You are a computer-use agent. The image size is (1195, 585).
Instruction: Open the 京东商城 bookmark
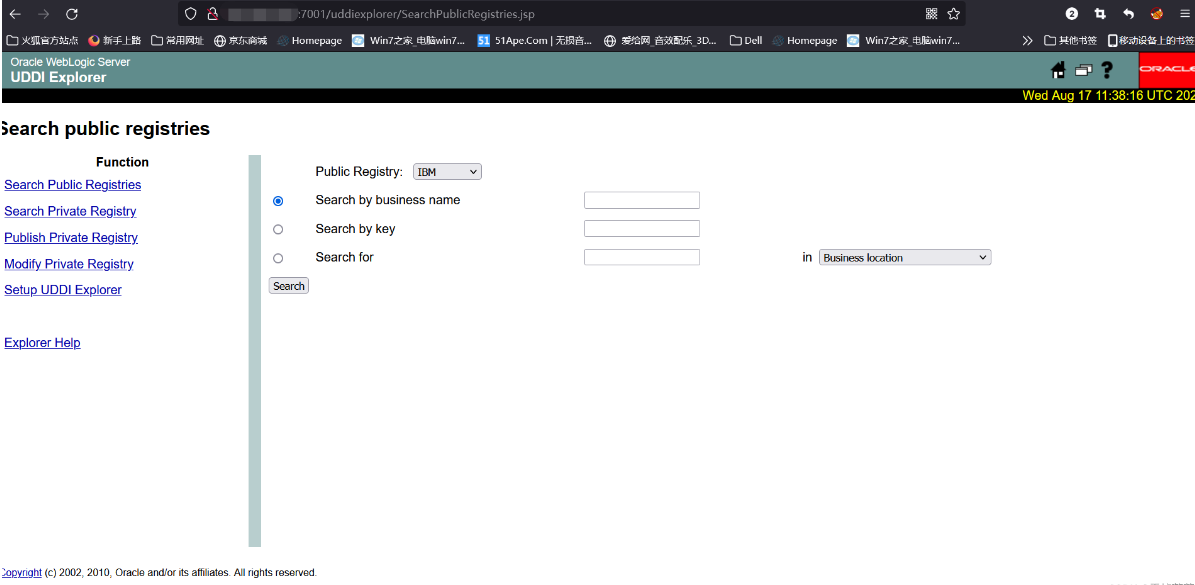(241, 40)
